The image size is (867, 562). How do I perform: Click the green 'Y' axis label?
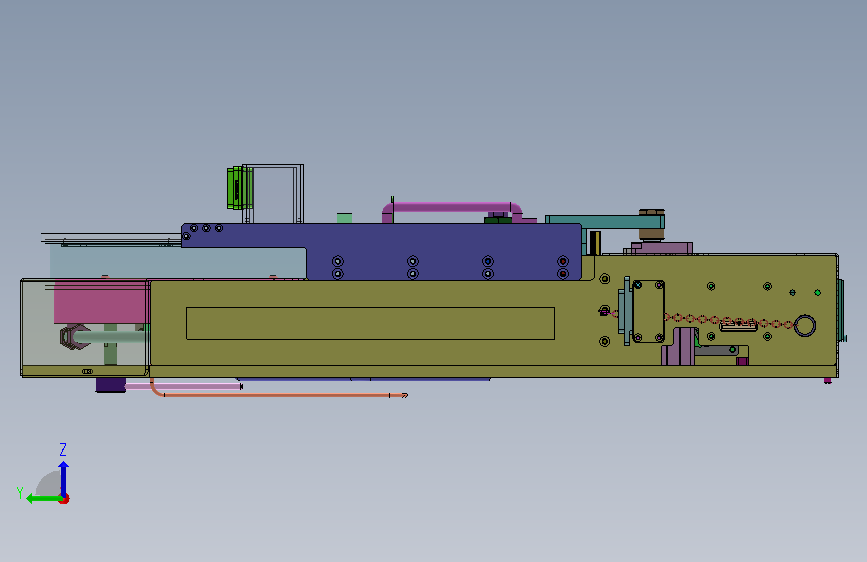coord(20,493)
